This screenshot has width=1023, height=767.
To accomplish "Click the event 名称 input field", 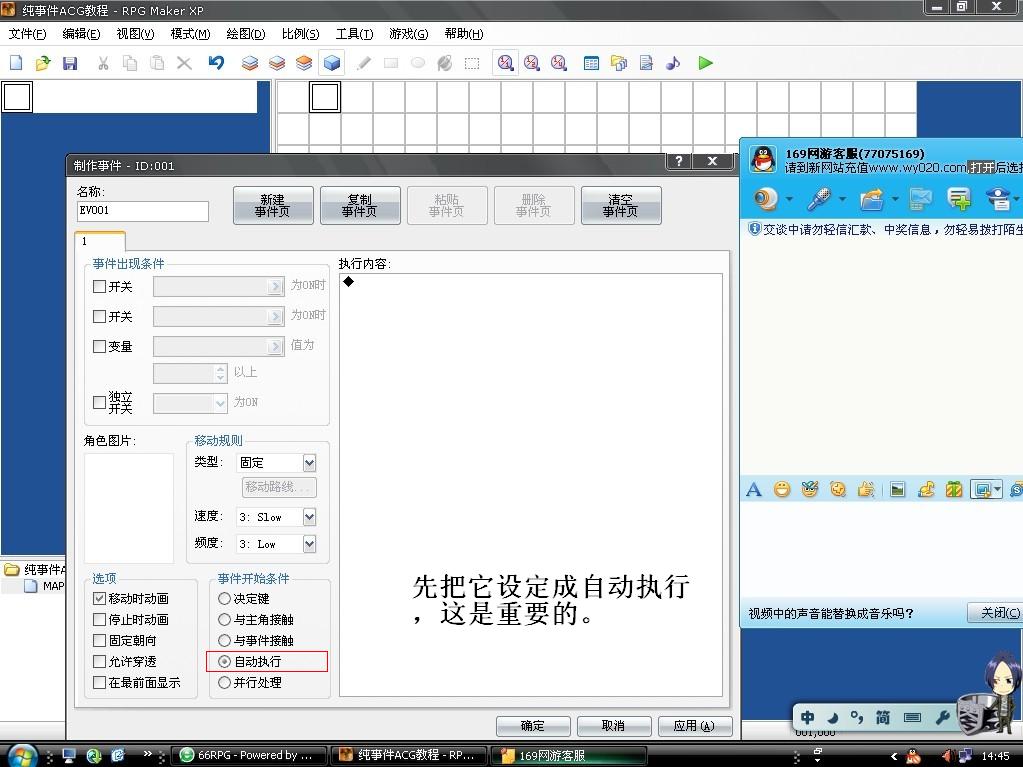I will pyautogui.click(x=143, y=211).
